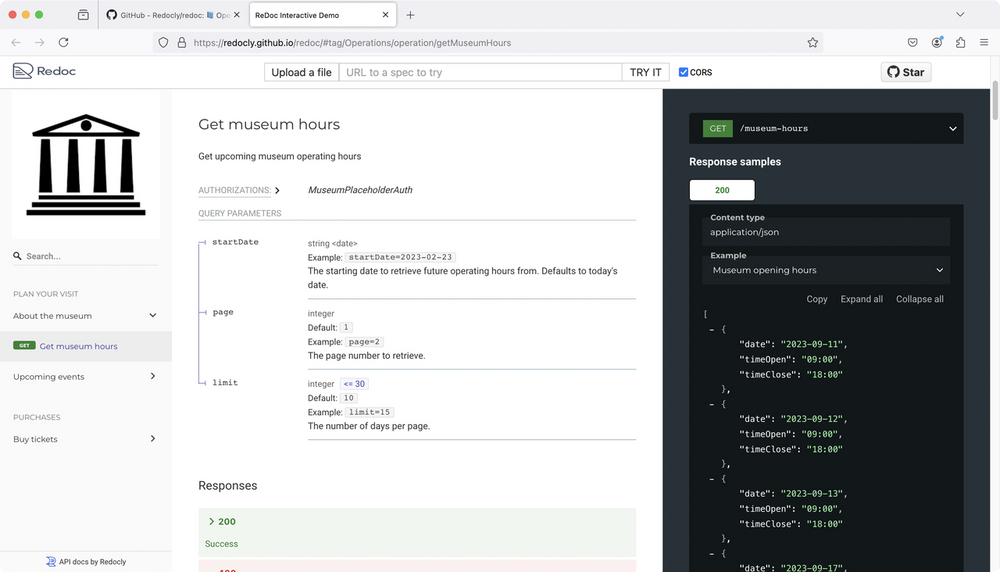This screenshot has height=572, width=1000.
Task: Click the TRY IT button
Action: click(645, 72)
